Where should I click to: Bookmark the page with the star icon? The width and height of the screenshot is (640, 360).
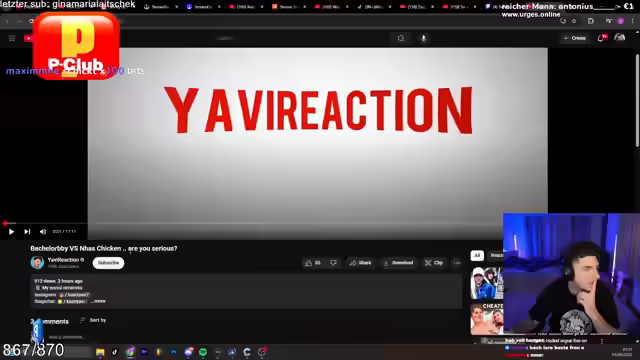pyautogui.click(x=574, y=21)
